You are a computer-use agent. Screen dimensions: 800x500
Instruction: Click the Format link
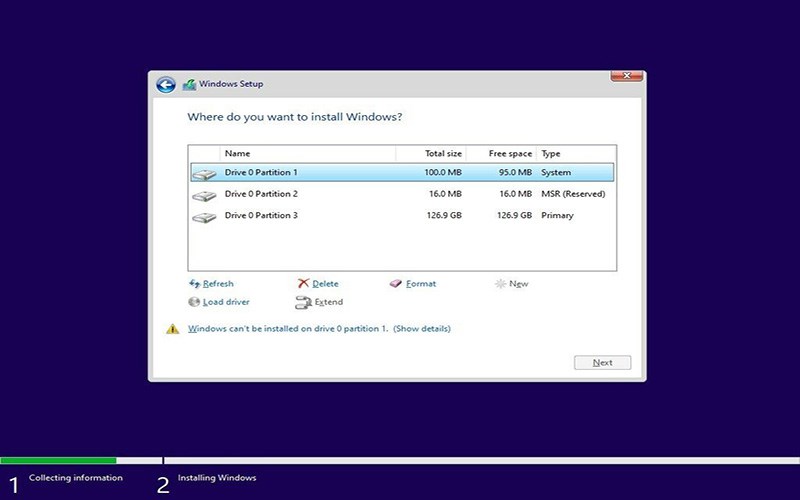[421, 284]
